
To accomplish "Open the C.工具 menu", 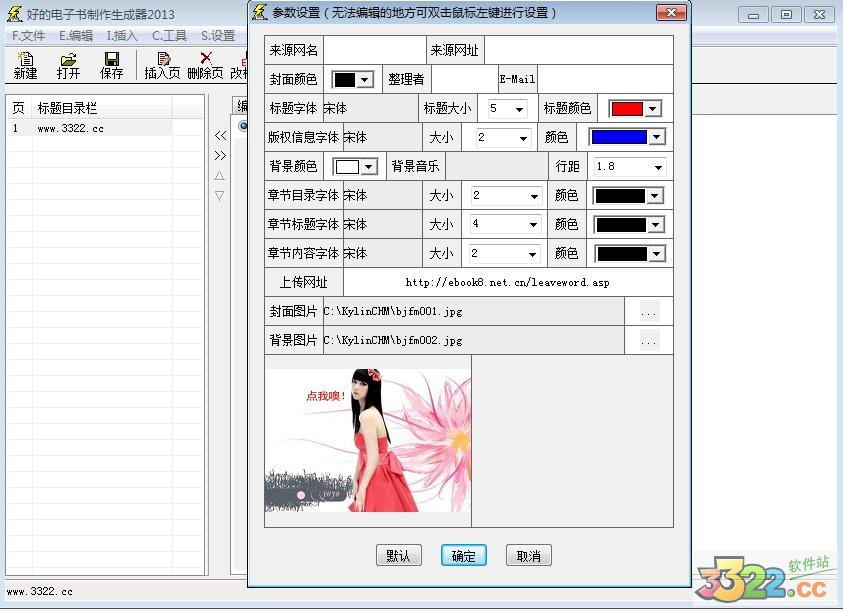I will coord(169,36).
